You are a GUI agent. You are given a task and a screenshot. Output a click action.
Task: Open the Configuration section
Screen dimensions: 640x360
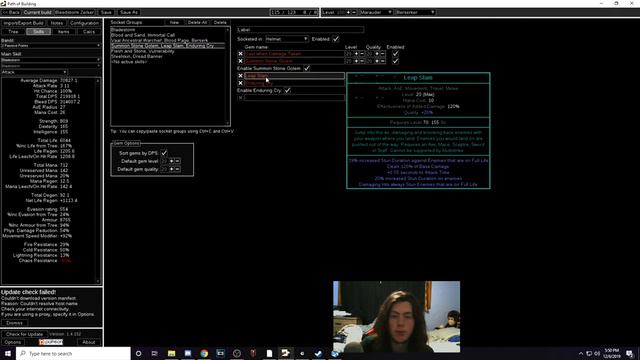coord(84,23)
